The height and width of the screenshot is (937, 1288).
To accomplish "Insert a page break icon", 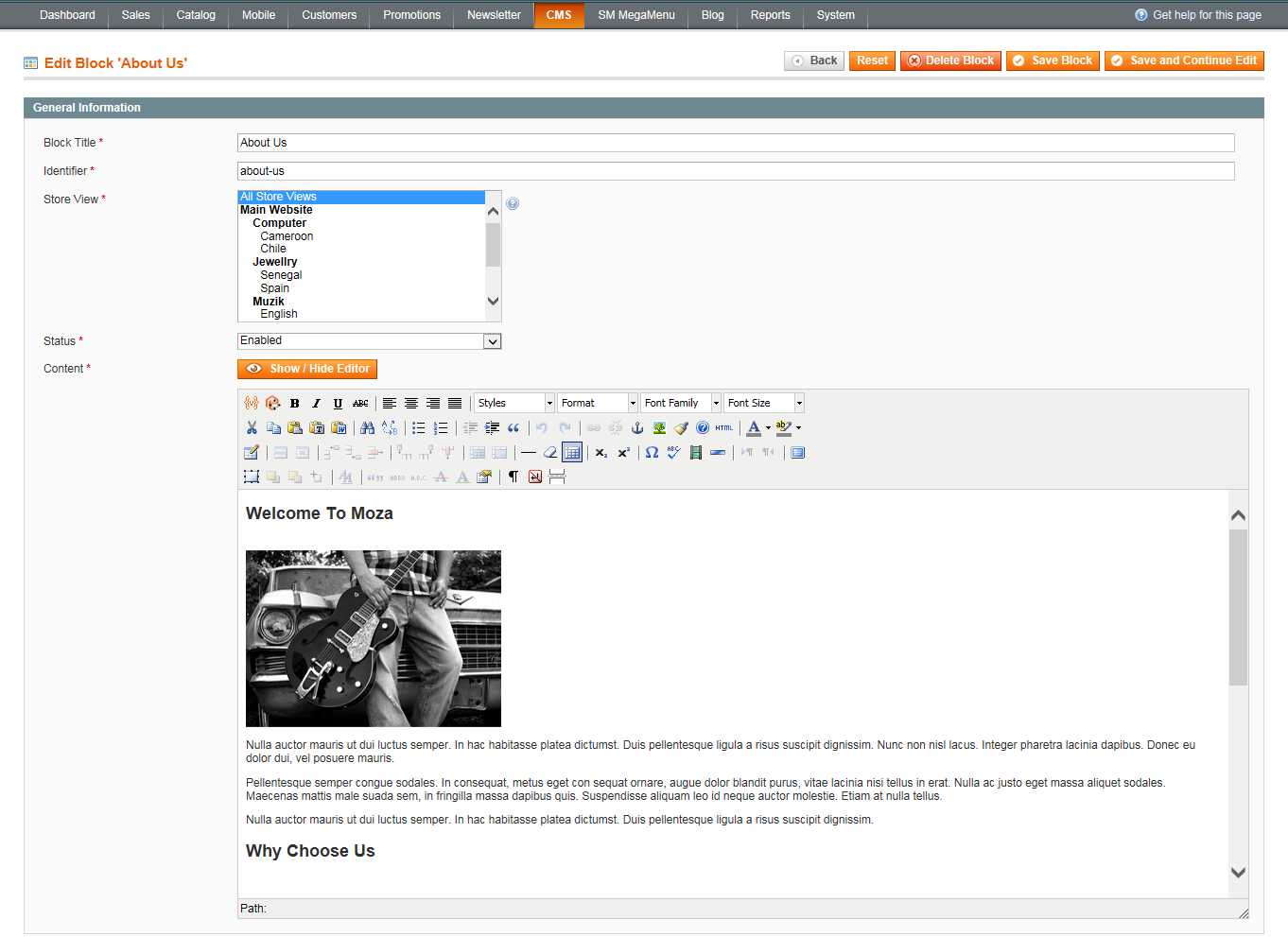I will click(557, 477).
